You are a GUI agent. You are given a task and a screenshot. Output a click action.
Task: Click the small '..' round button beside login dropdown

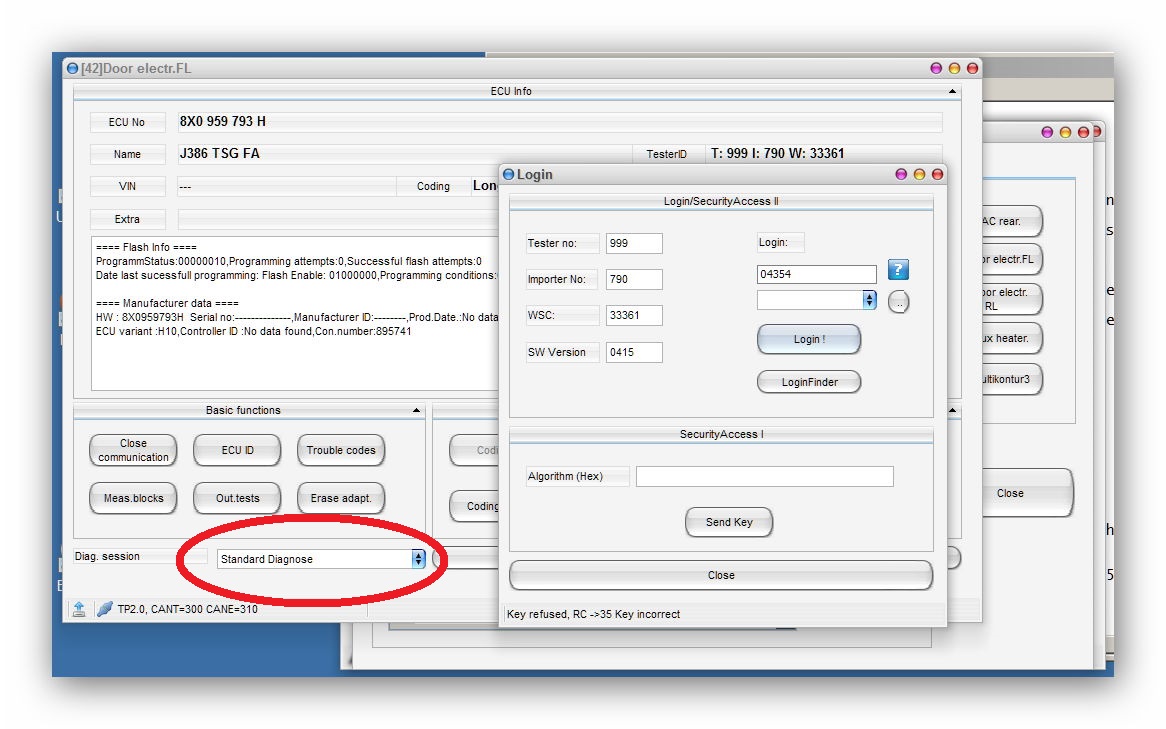point(898,302)
